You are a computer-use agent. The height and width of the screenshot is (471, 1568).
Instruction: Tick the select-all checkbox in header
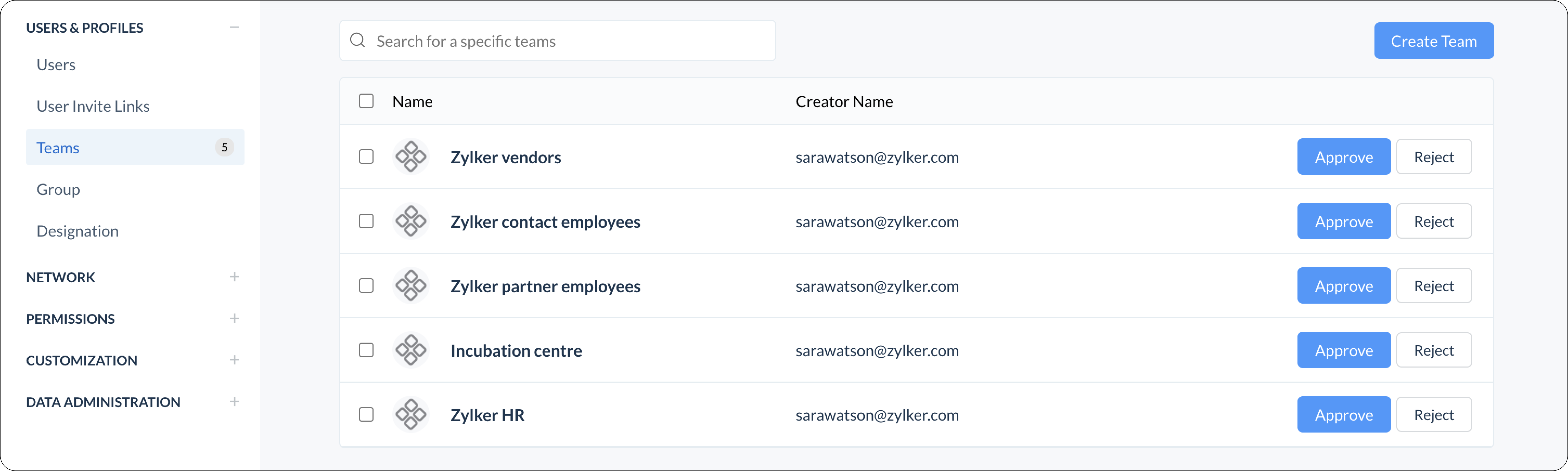(366, 101)
